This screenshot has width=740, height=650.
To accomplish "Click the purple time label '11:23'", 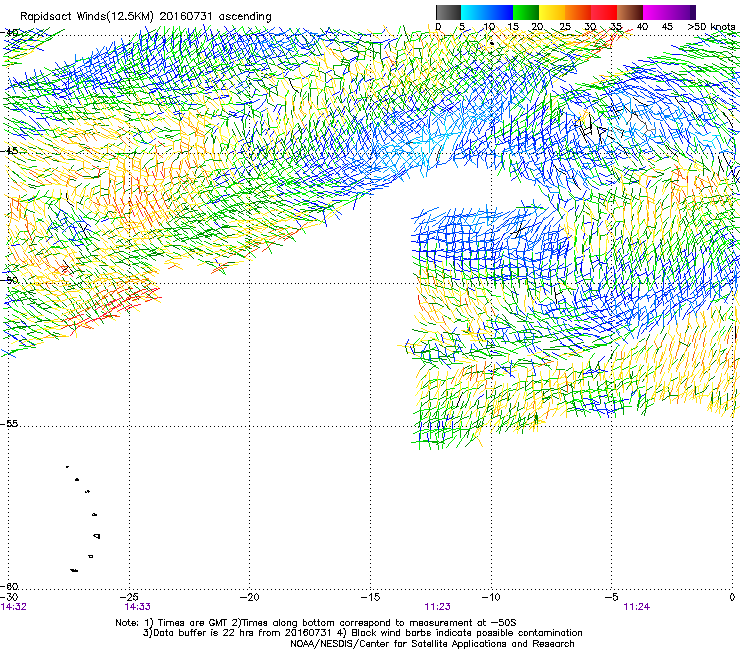I will point(437,607).
